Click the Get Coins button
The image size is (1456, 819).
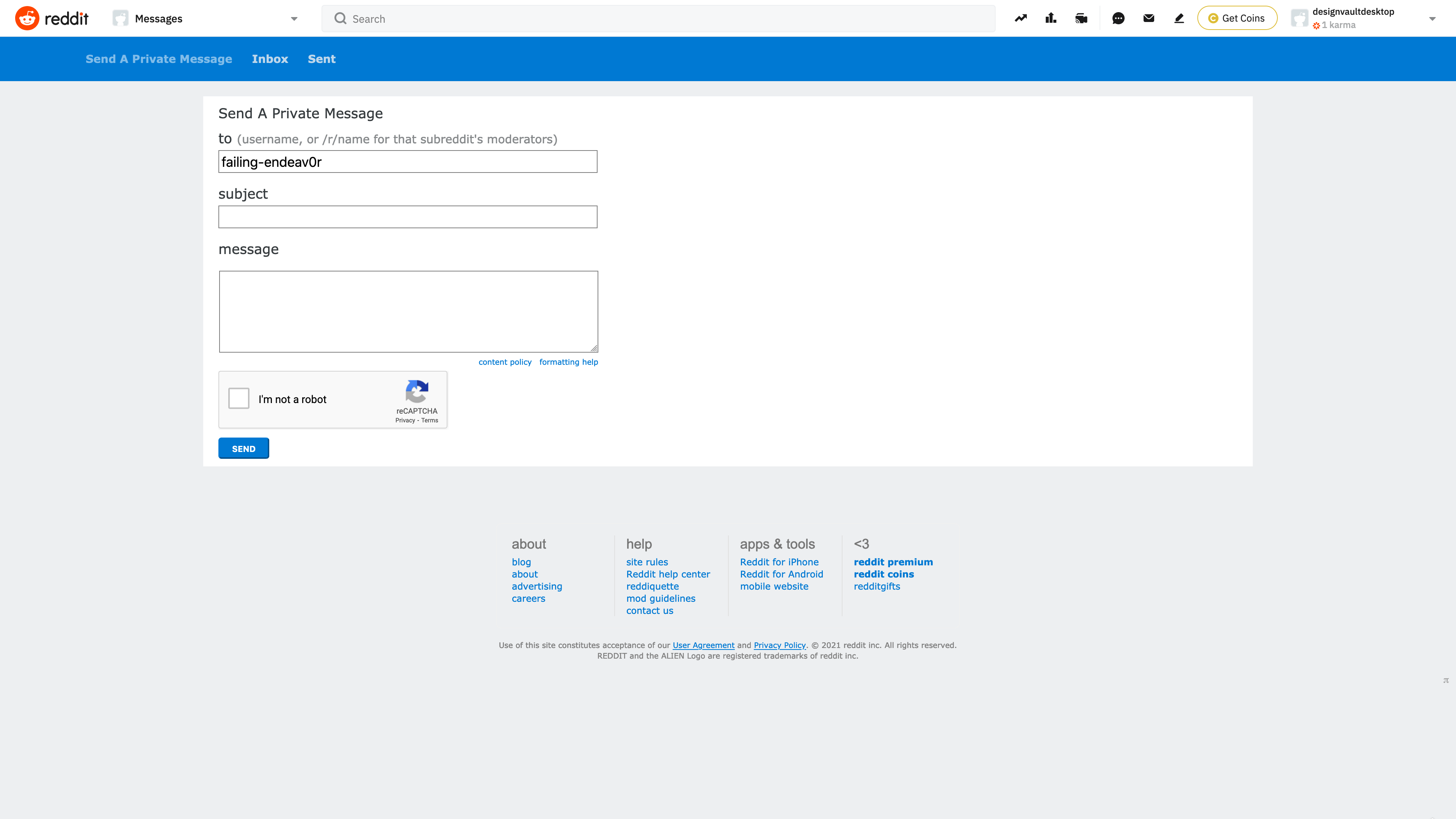point(1237,18)
